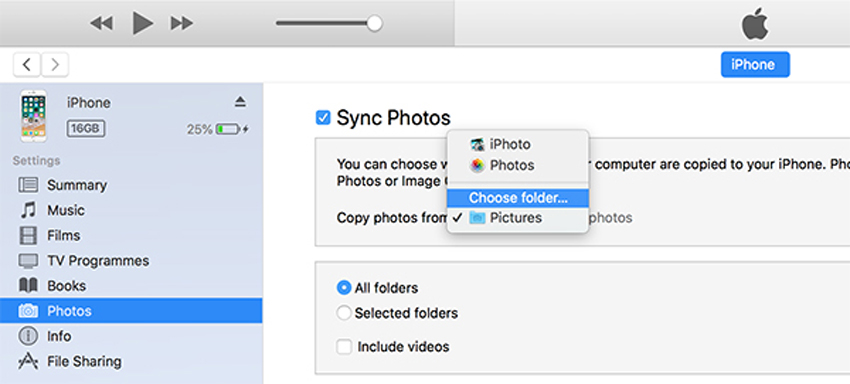Open the Summary settings section

[x=131, y=185]
